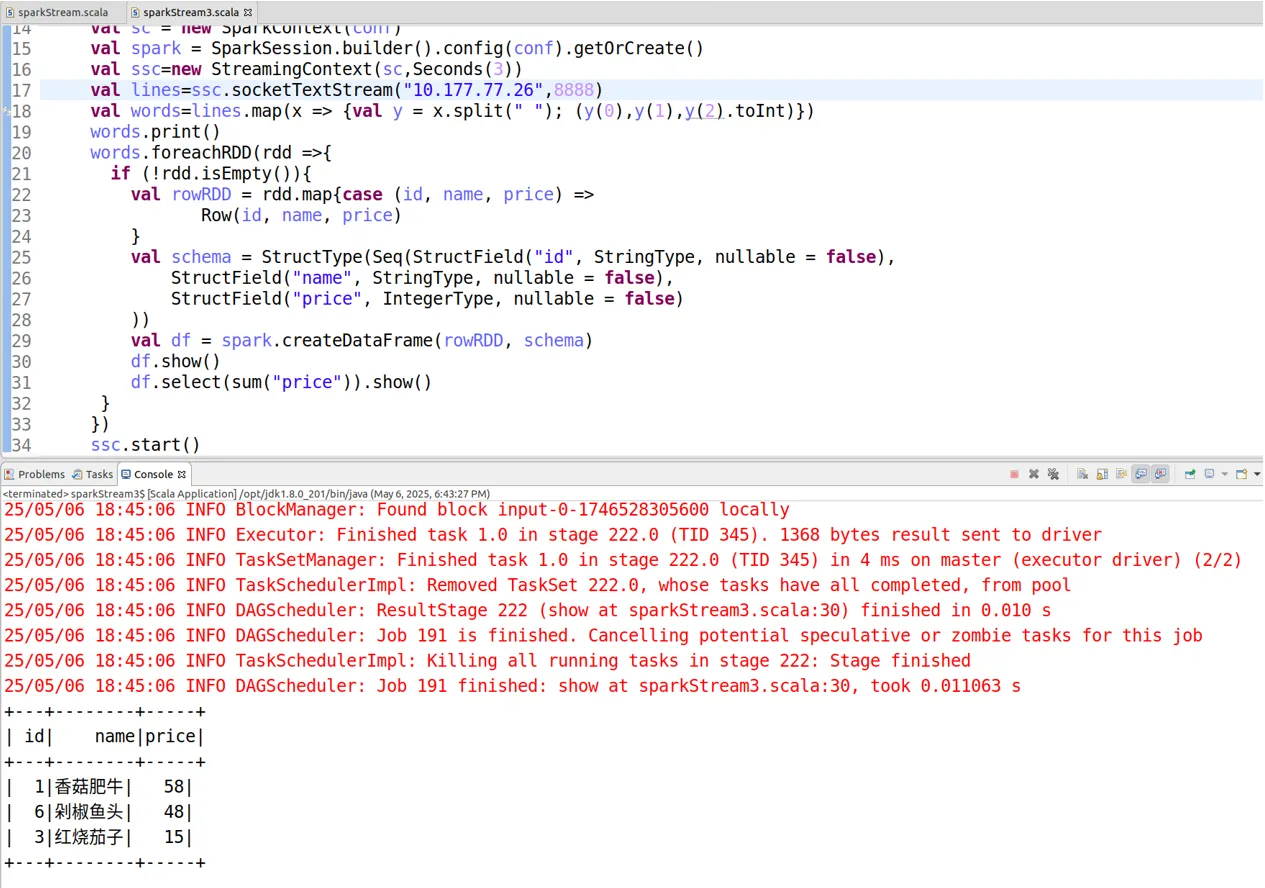Viewport: 1265px width, 888px height.
Task: Toggle show console when standard out changes
Action: click(1140, 474)
